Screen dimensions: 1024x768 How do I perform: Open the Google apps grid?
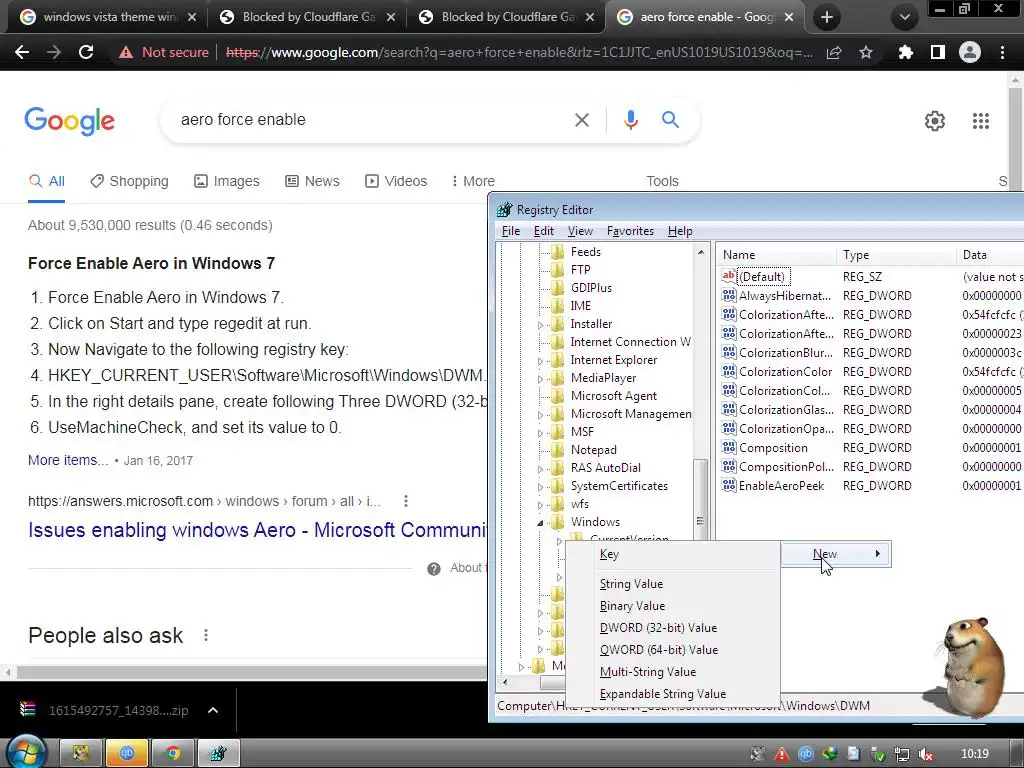[x=980, y=121]
